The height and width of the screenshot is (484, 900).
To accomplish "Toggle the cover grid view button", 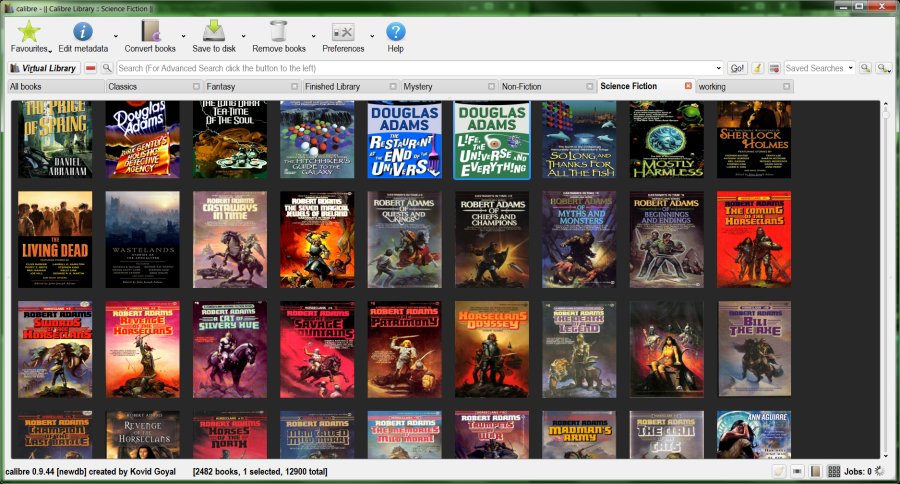I will click(x=834, y=471).
